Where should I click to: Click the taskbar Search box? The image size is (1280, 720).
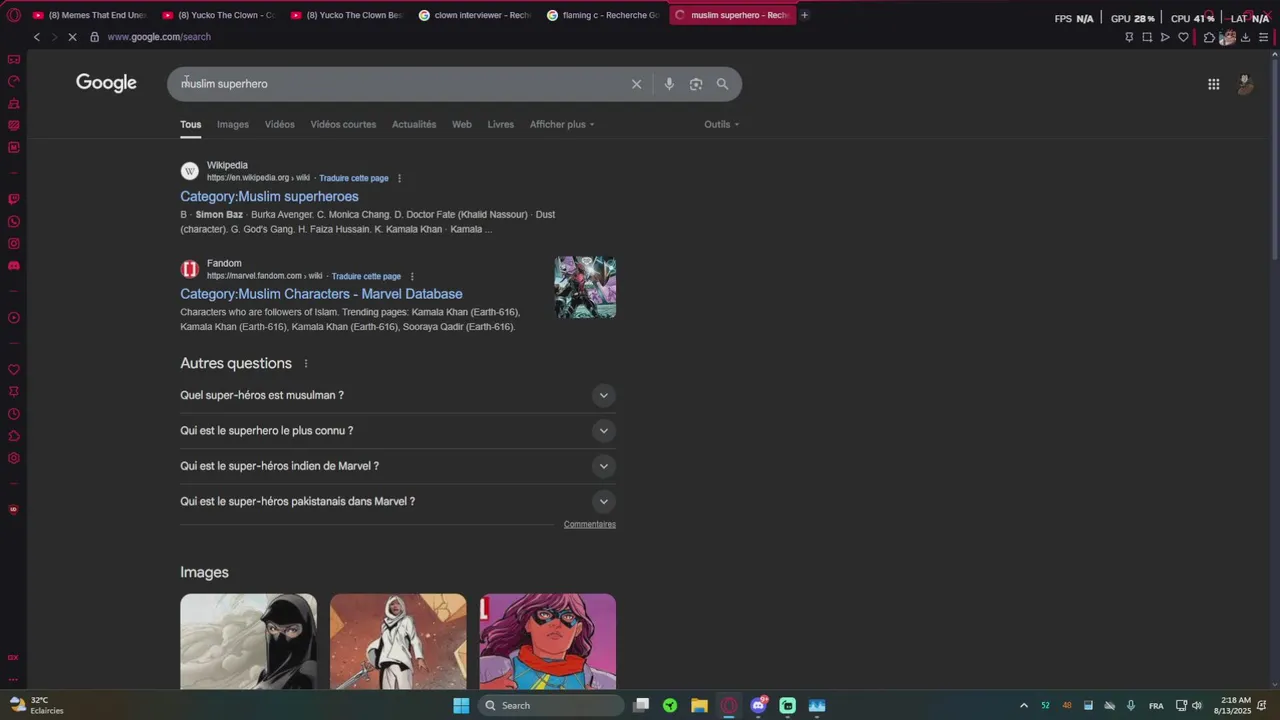(551, 705)
